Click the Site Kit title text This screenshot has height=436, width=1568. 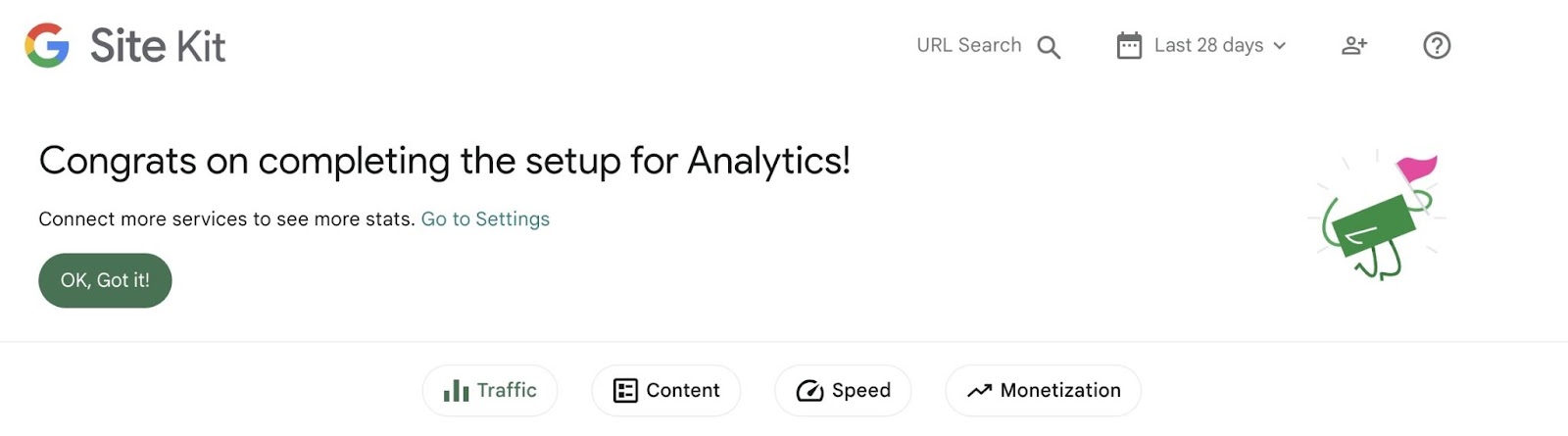(158, 46)
